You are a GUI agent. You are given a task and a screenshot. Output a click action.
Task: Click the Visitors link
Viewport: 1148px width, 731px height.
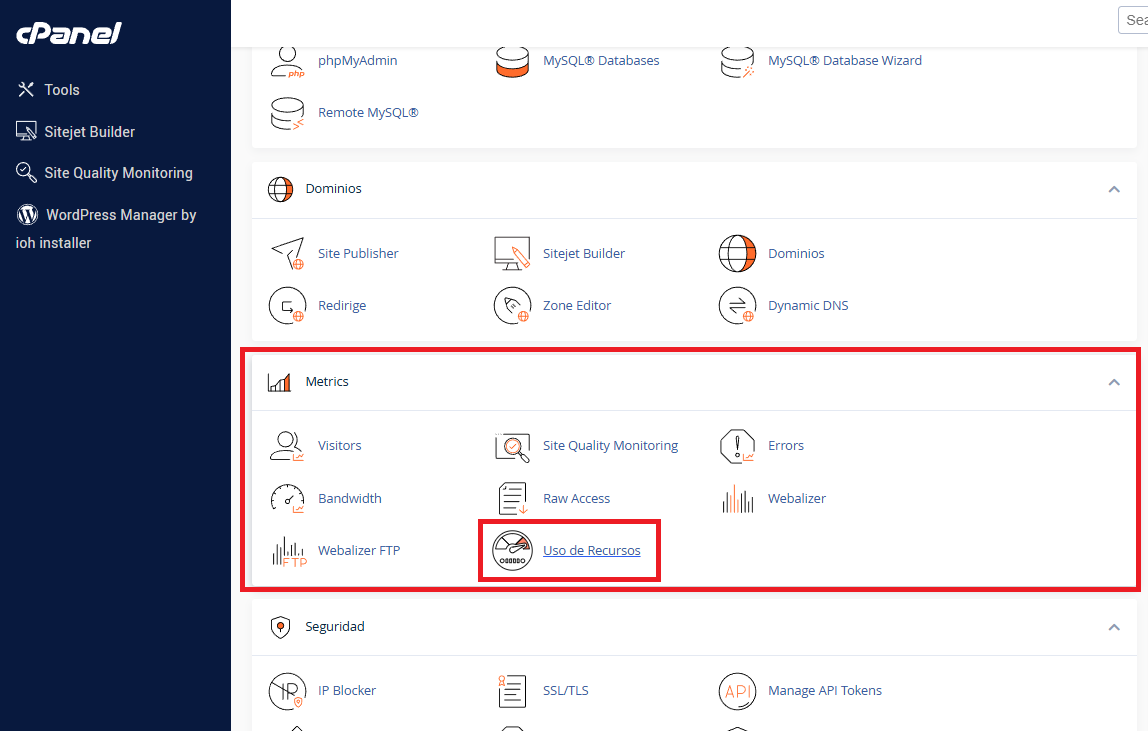339,445
